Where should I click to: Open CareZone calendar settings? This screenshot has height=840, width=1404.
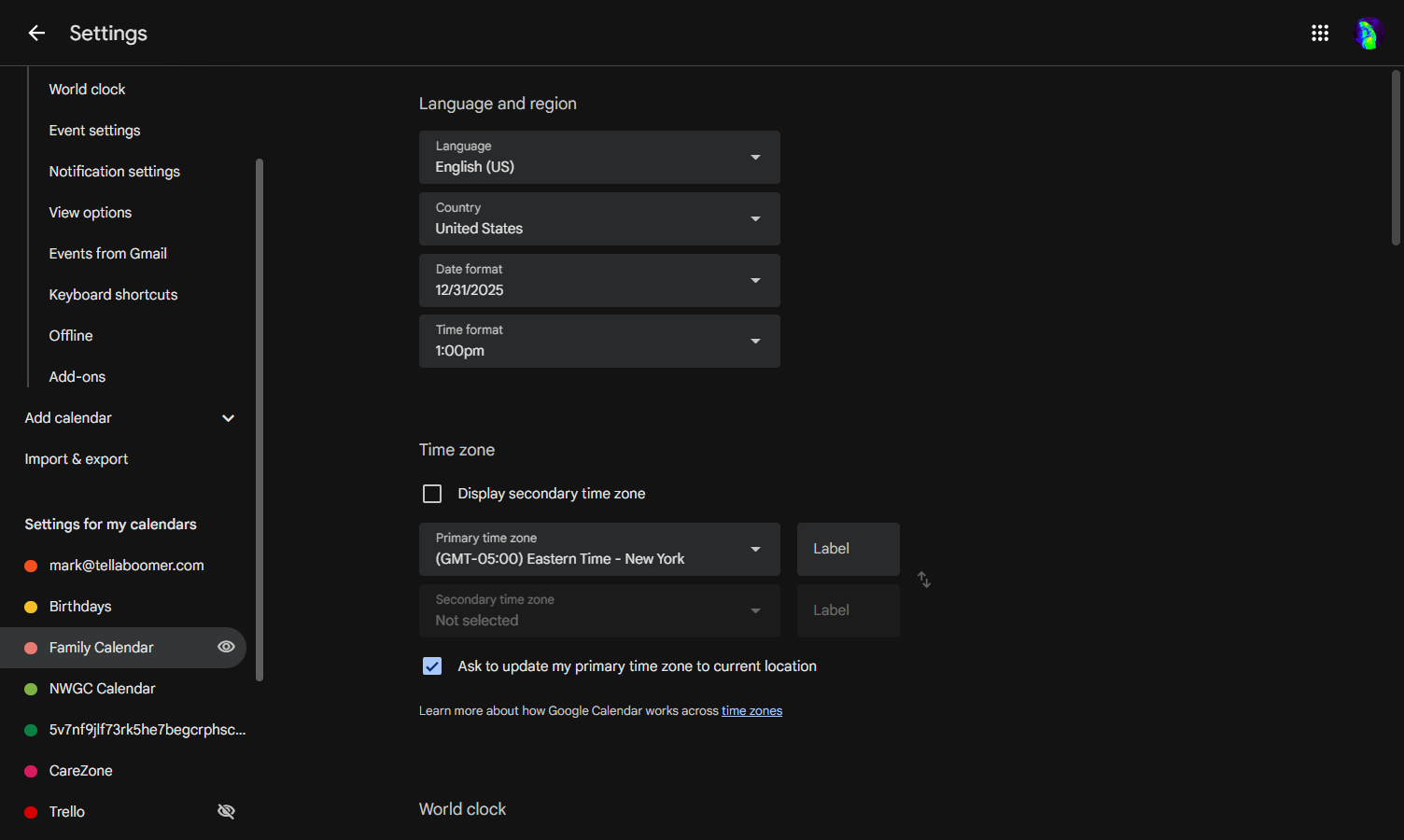tap(81, 771)
